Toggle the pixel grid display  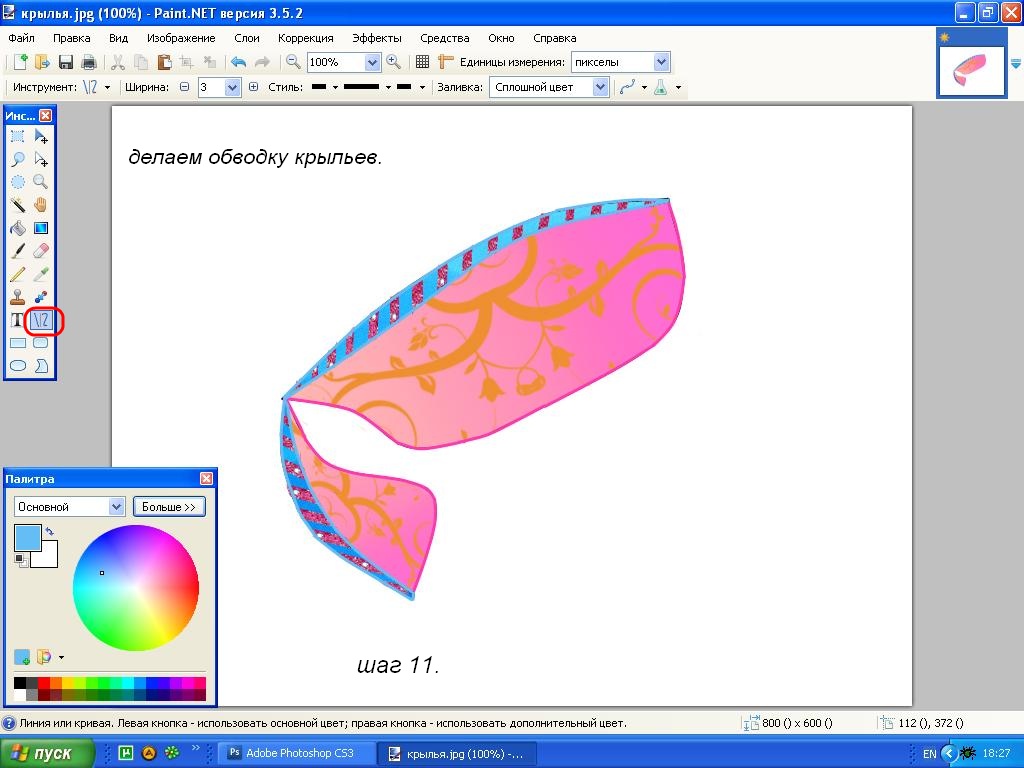tap(422, 62)
